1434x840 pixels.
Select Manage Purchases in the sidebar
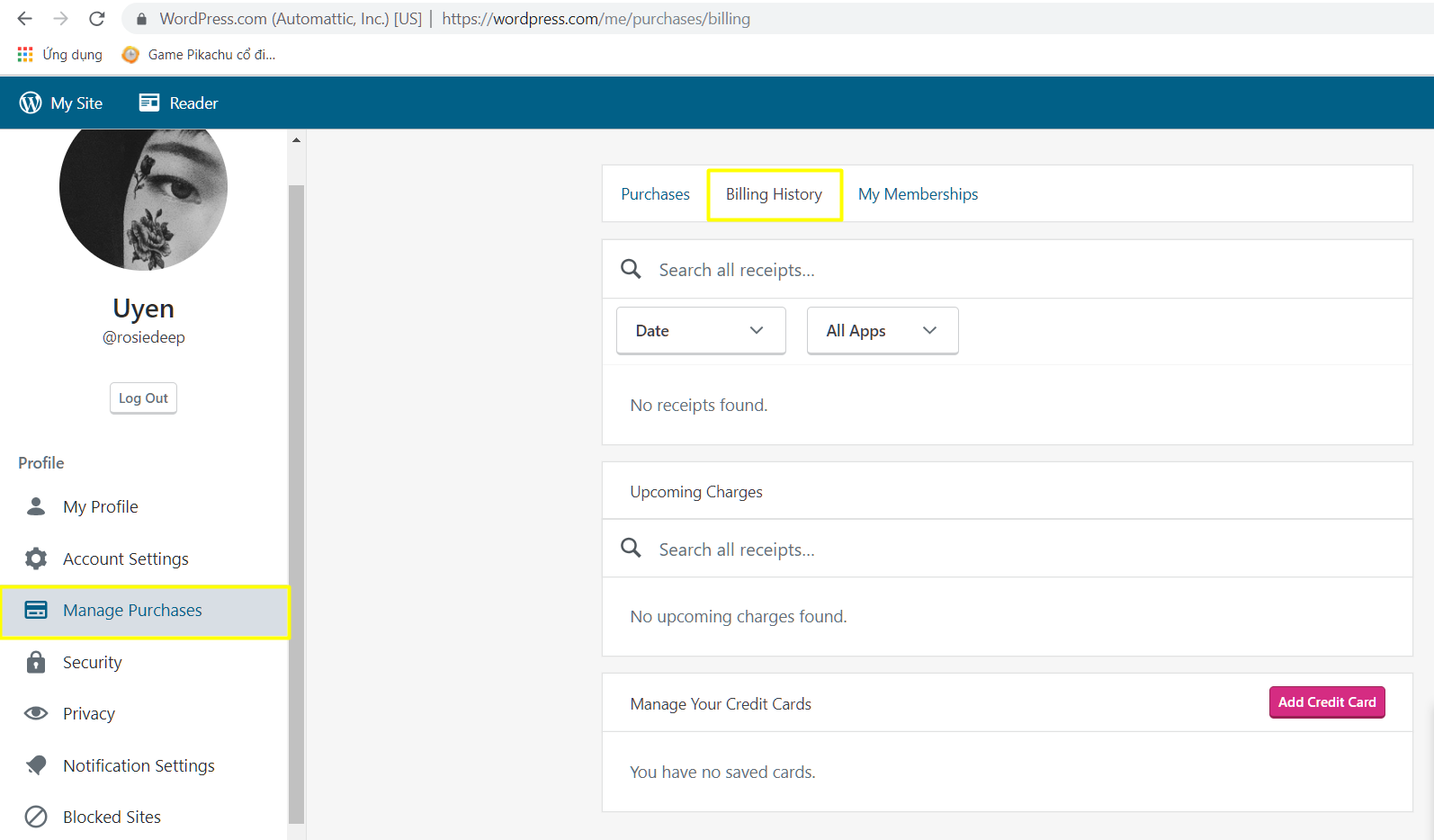[x=133, y=611]
